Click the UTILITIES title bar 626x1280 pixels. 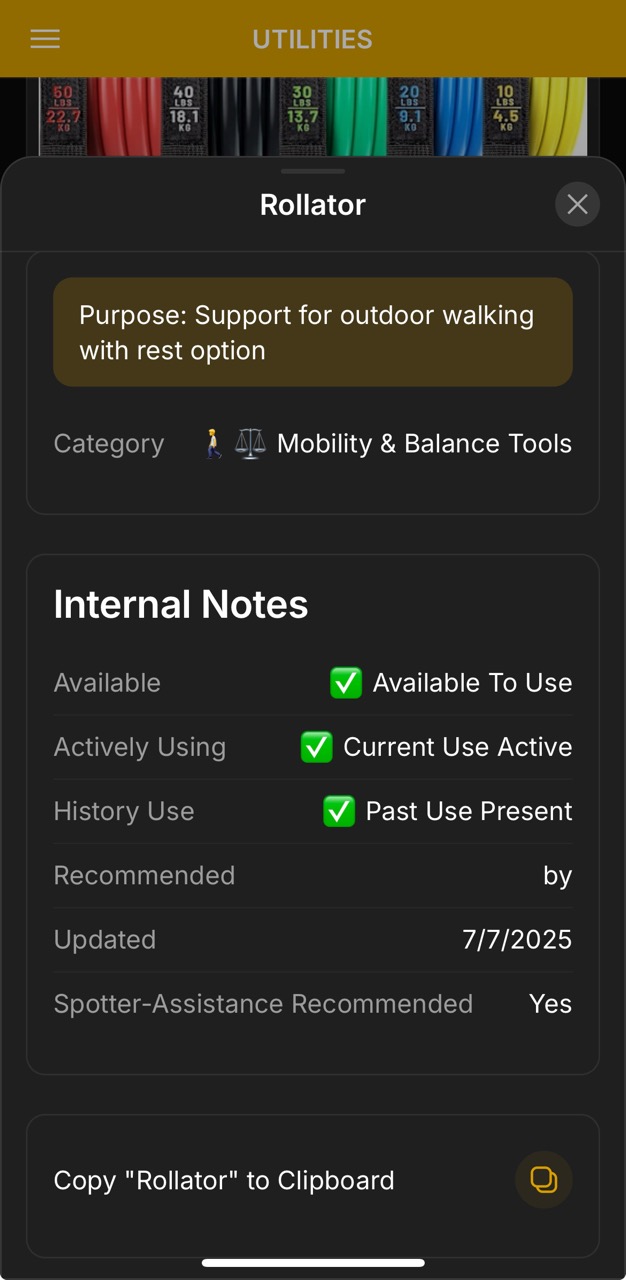313,39
